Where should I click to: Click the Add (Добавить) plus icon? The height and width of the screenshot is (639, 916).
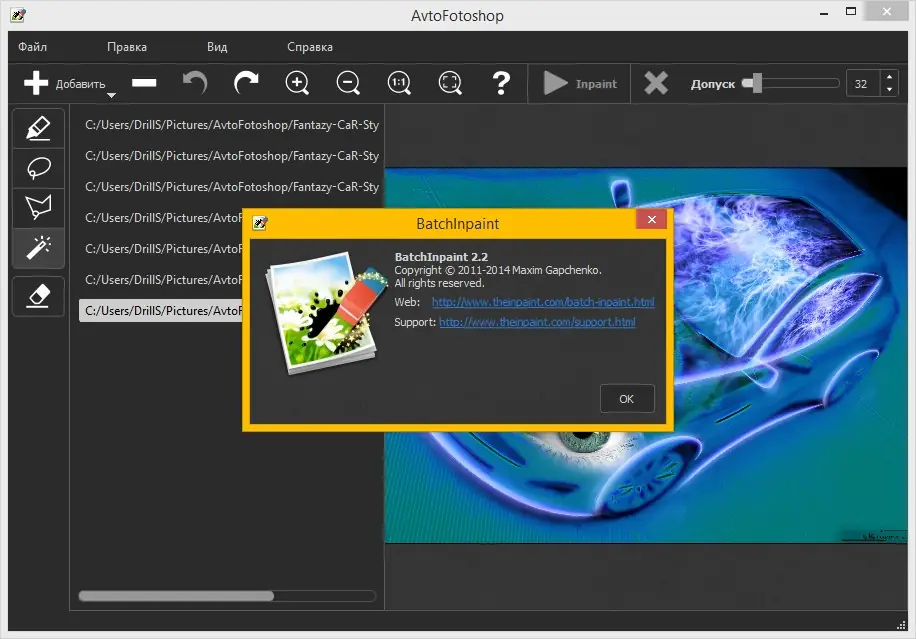click(36, 83)
